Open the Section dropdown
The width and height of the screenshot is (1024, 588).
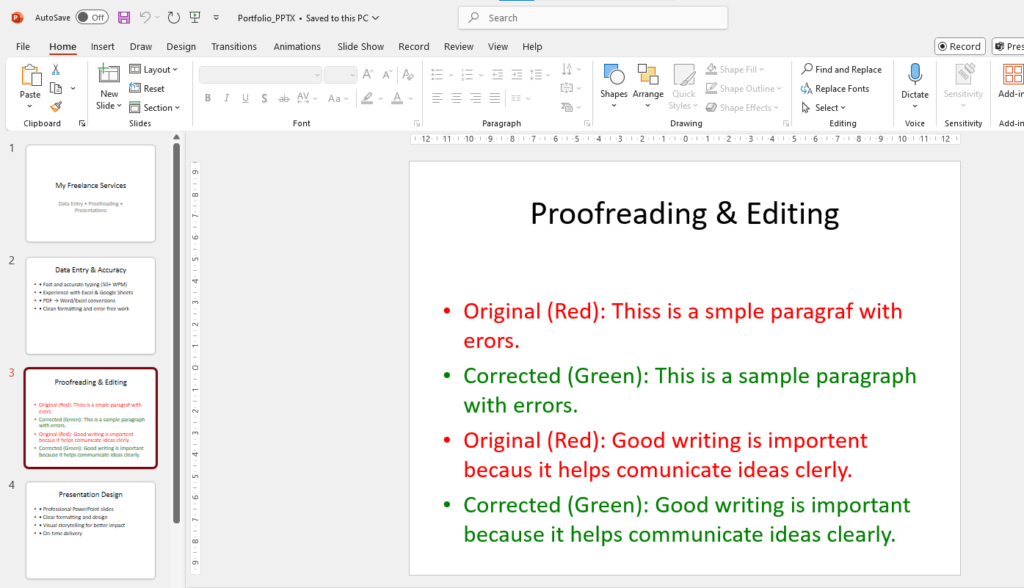(x=154, y=107)
